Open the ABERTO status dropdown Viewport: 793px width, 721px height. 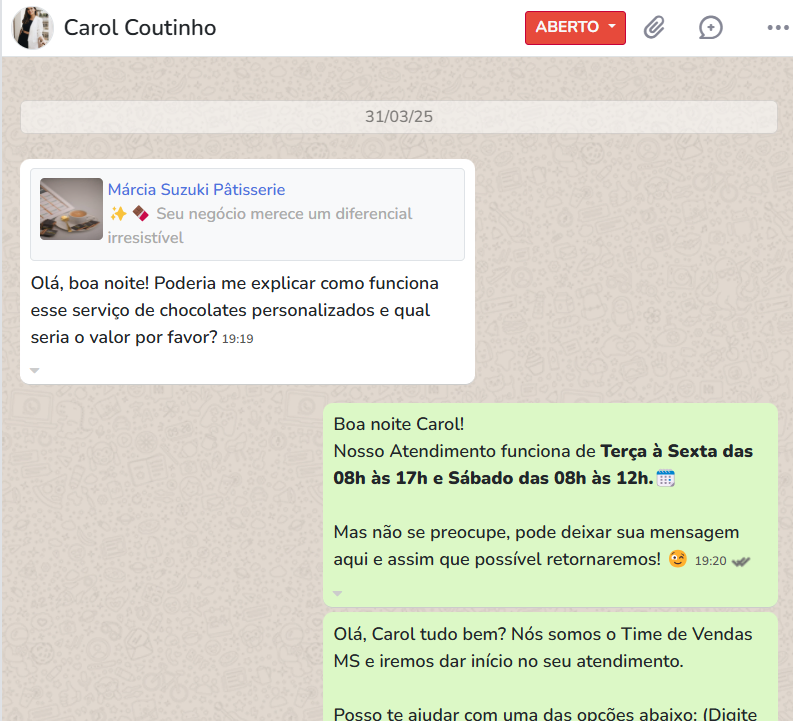point(575,28)
